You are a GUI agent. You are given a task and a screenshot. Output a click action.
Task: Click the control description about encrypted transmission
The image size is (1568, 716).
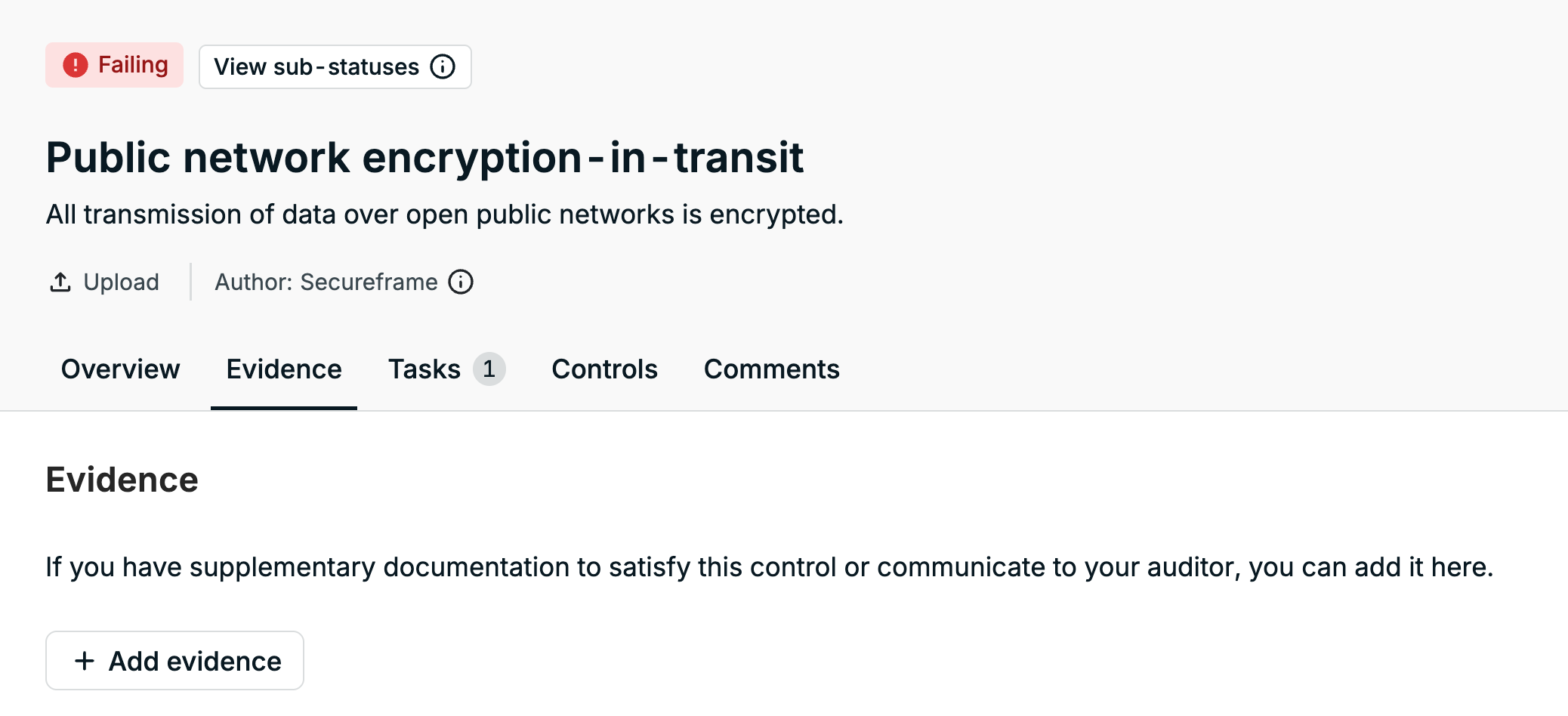click(444, 214)
